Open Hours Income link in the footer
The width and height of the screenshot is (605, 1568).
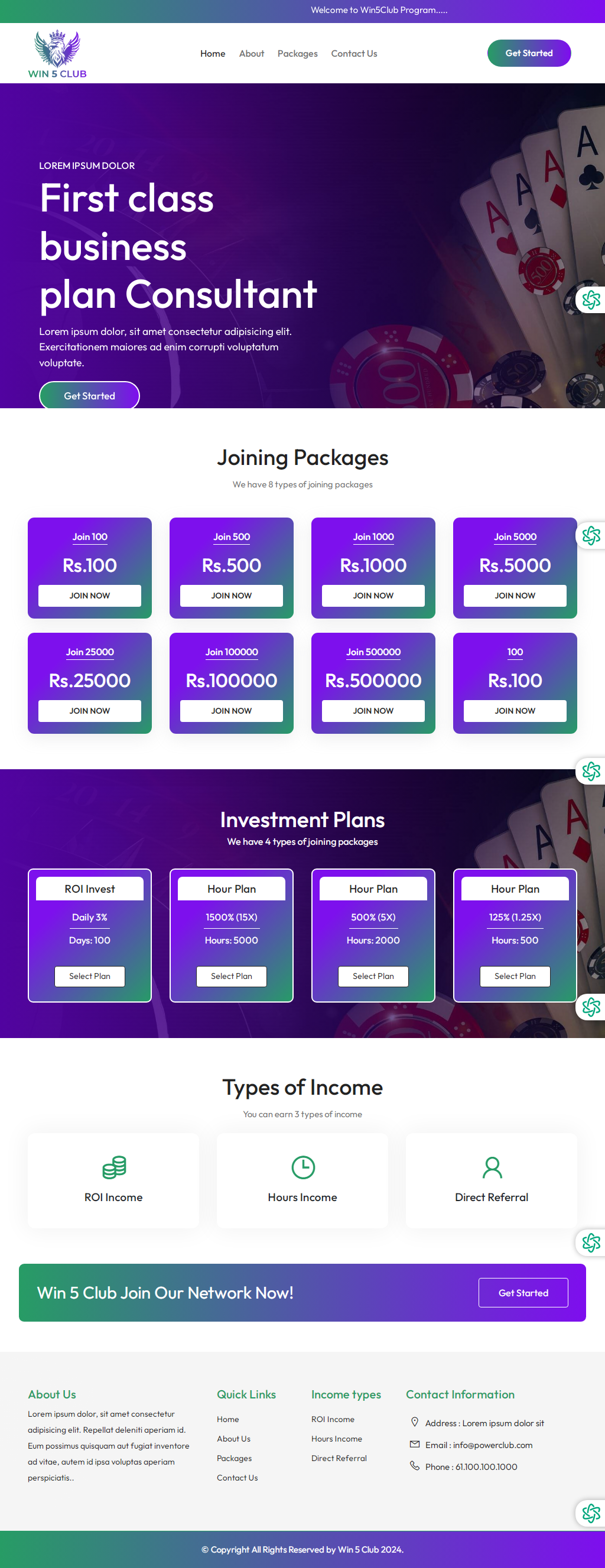(337, 1439)
